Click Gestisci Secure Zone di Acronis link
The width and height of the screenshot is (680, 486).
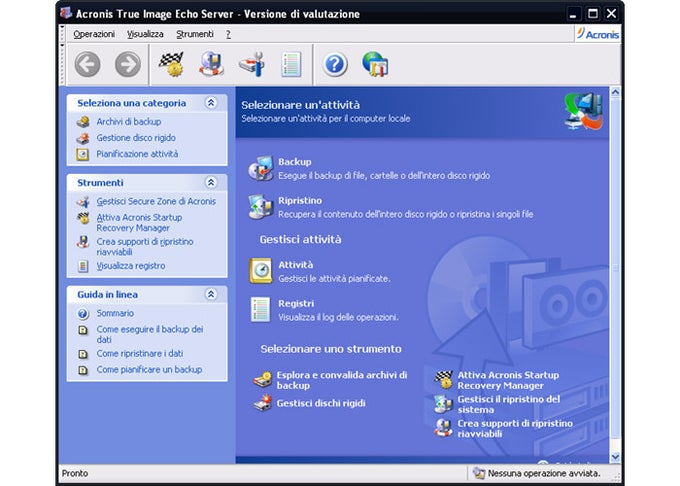pyautogui.click(x=156, y=201)
